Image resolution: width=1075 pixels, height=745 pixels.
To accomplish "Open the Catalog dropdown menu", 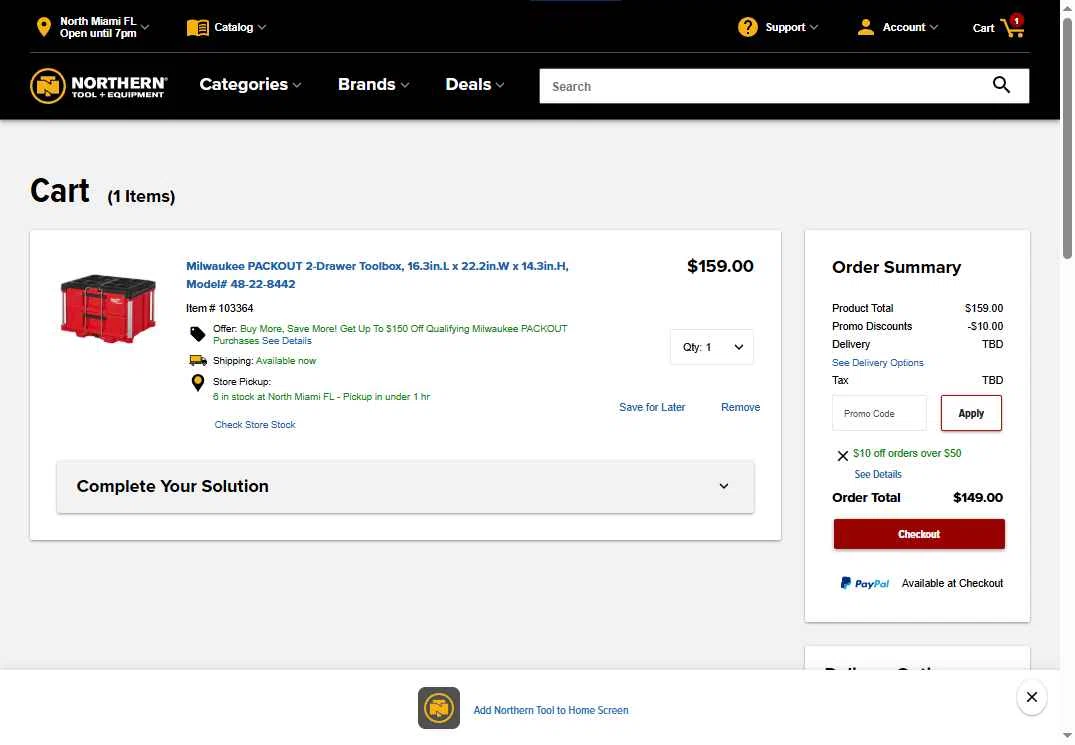I will [240, 27].
